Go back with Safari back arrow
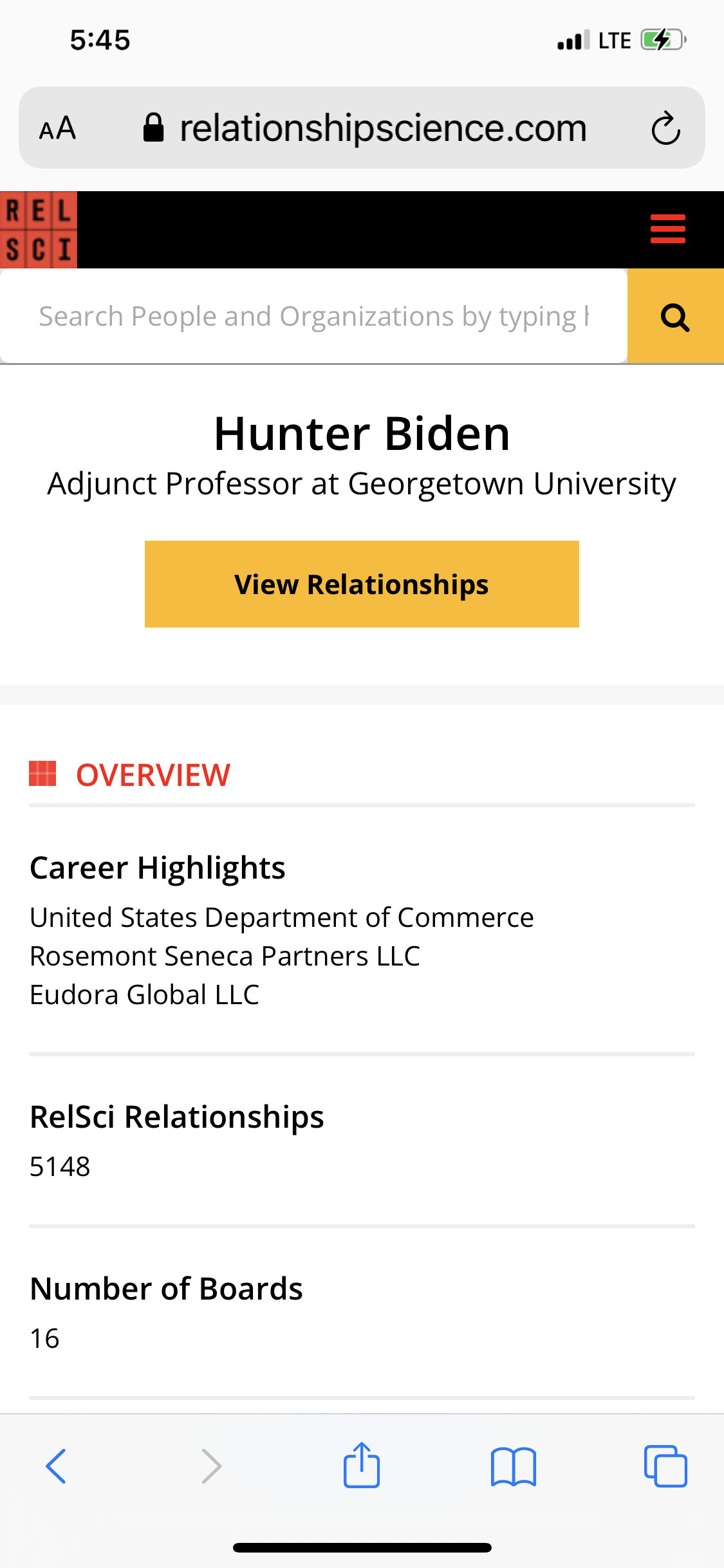This screenshot has height=1568, width=724. pyautogui.click(x=56, y=1466)
